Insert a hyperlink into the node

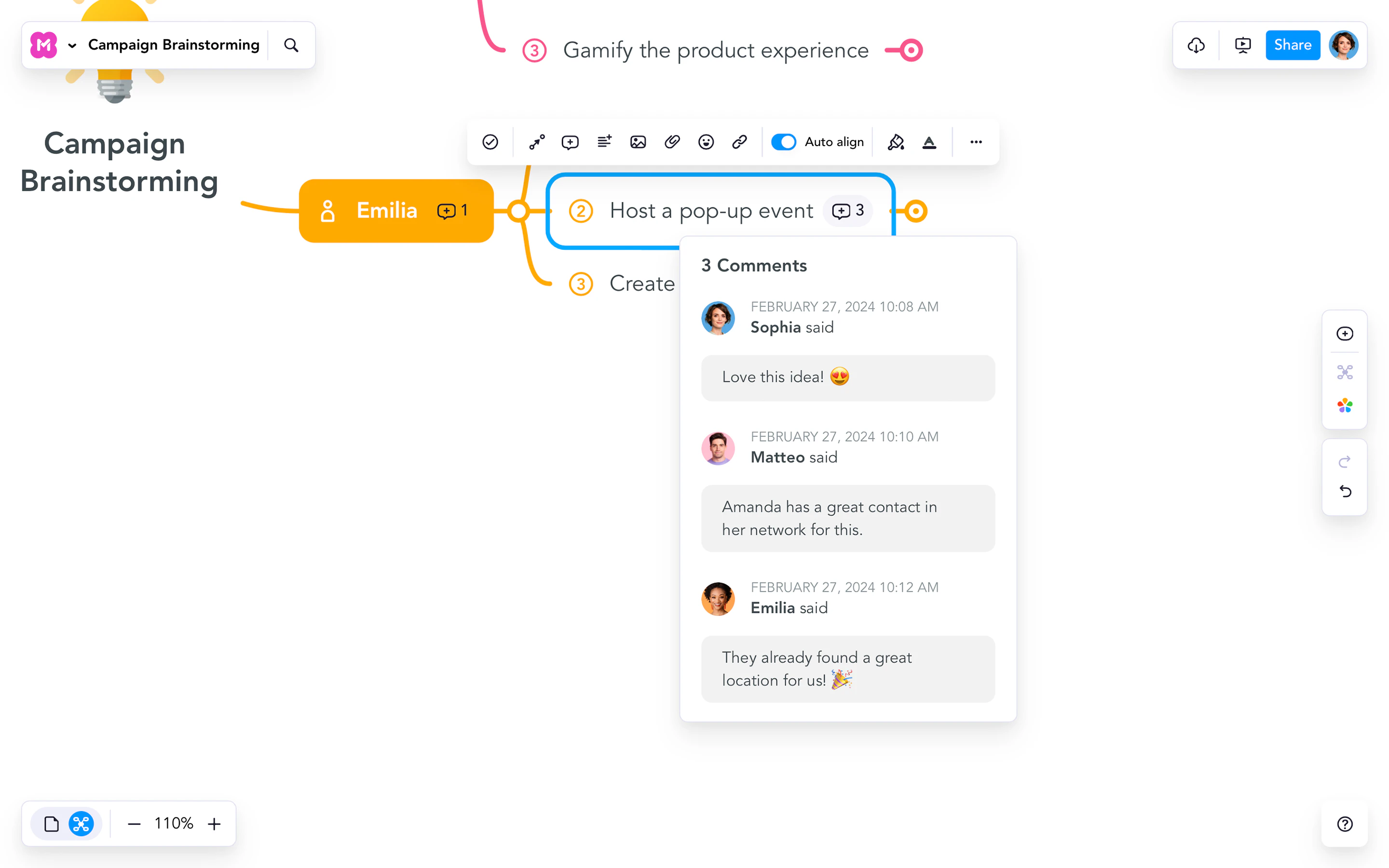click(739, 142)
